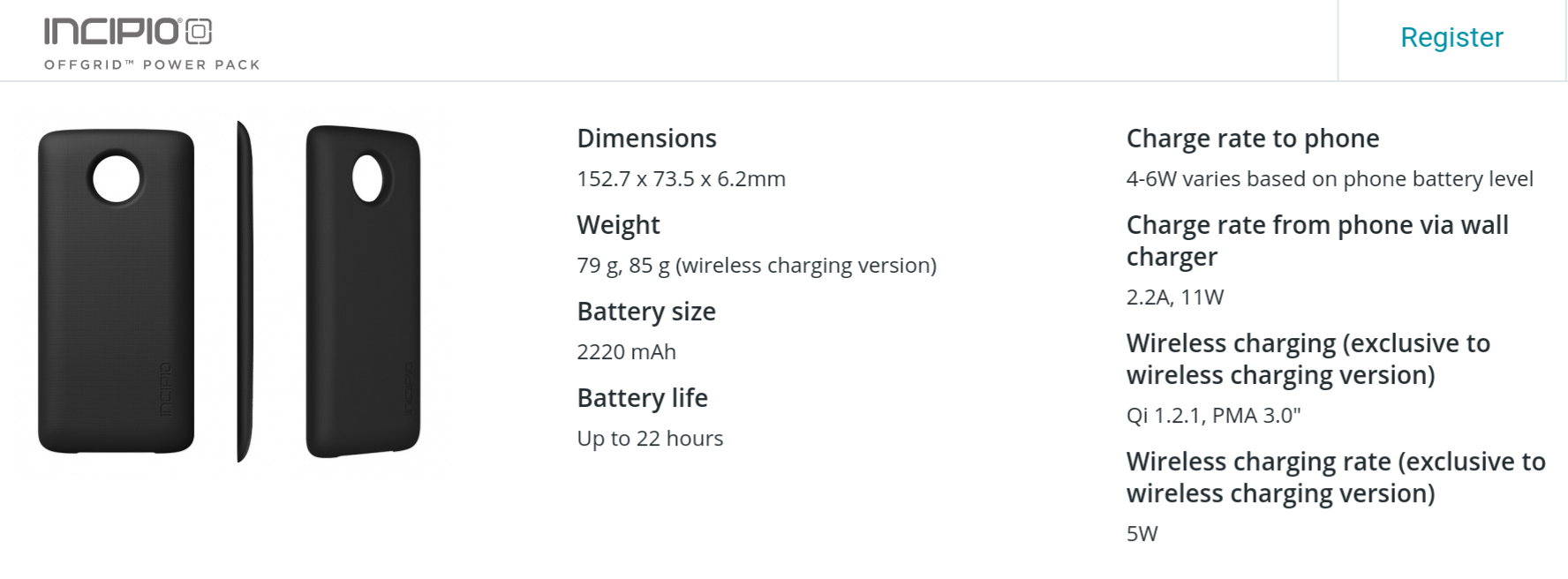Click the 152.7 x 73.5 x 6.2mm text
Viewport: 1568px width, 579px height.
[681, 179]
